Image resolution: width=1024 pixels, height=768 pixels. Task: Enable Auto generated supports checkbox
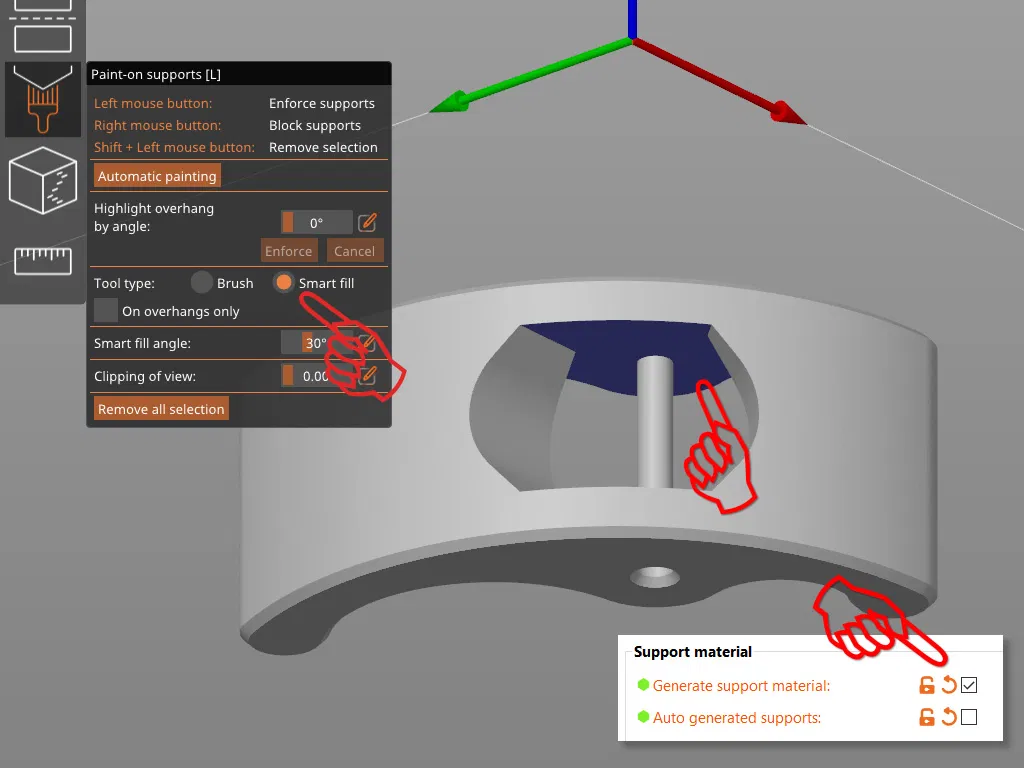pos(969,717)
